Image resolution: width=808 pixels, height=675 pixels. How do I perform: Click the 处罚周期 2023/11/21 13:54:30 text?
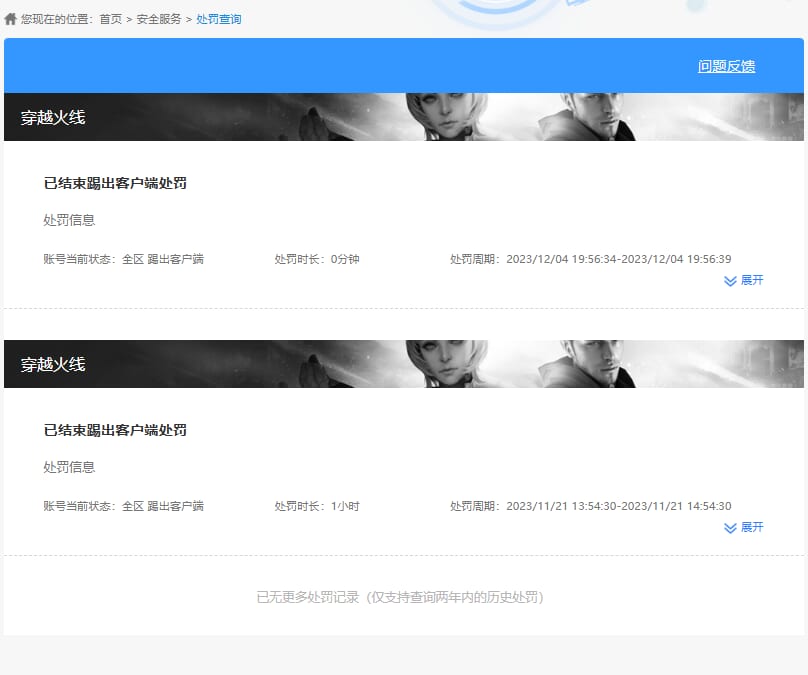coord(591,506)
